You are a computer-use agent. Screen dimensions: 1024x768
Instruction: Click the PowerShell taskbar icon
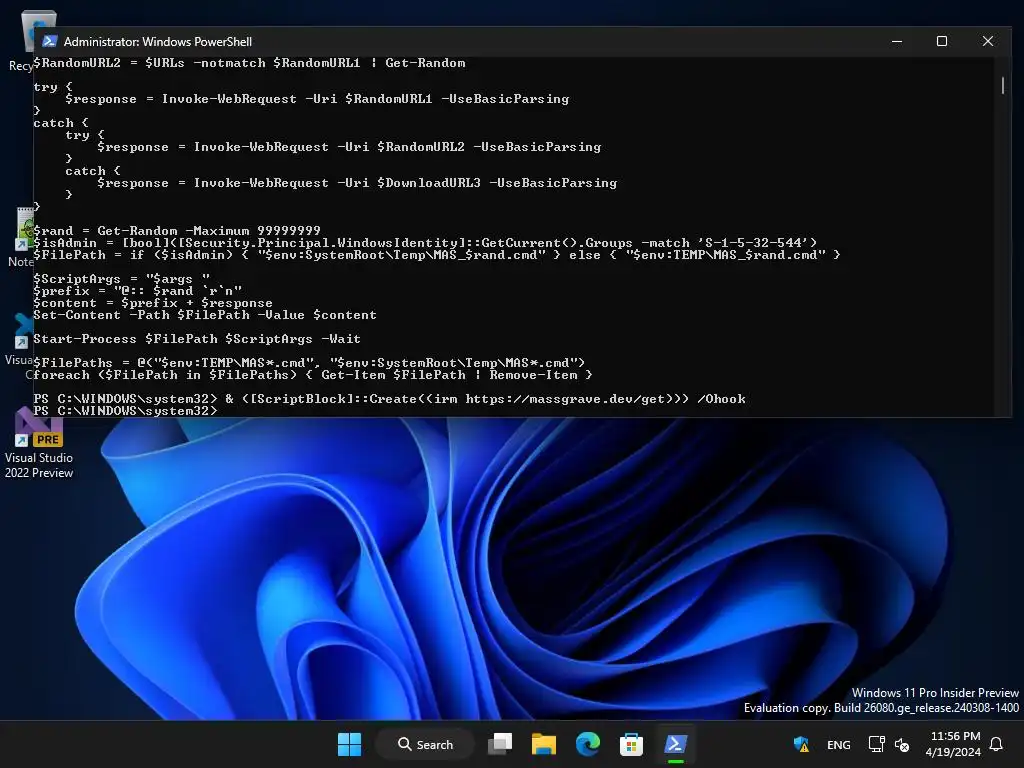coord(675,744)
